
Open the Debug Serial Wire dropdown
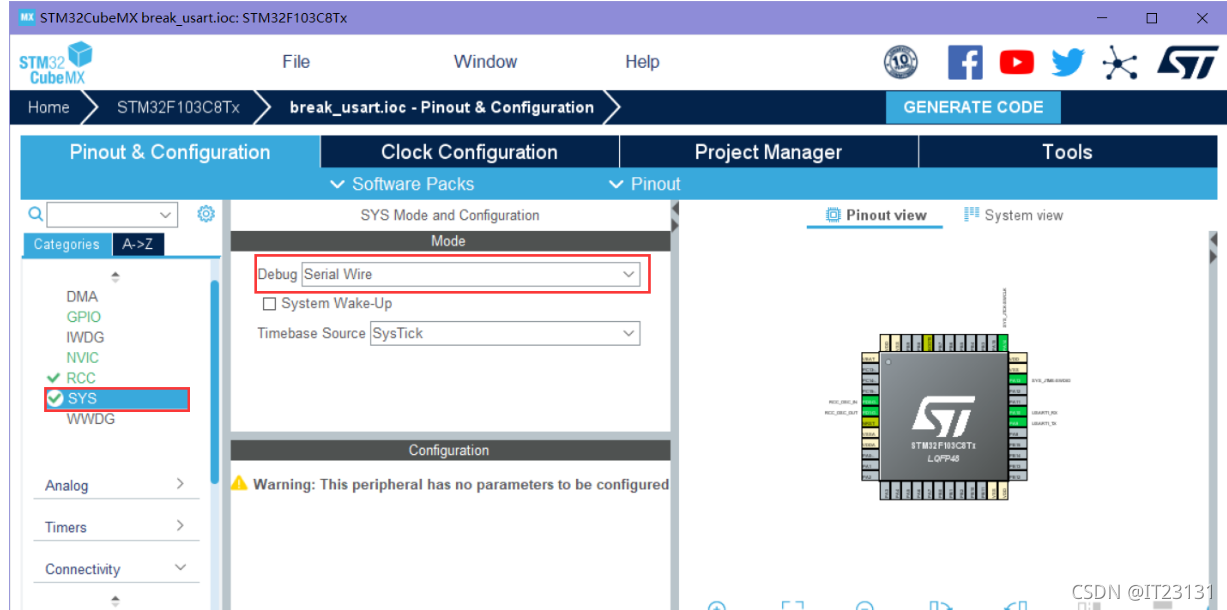point(471,274)
